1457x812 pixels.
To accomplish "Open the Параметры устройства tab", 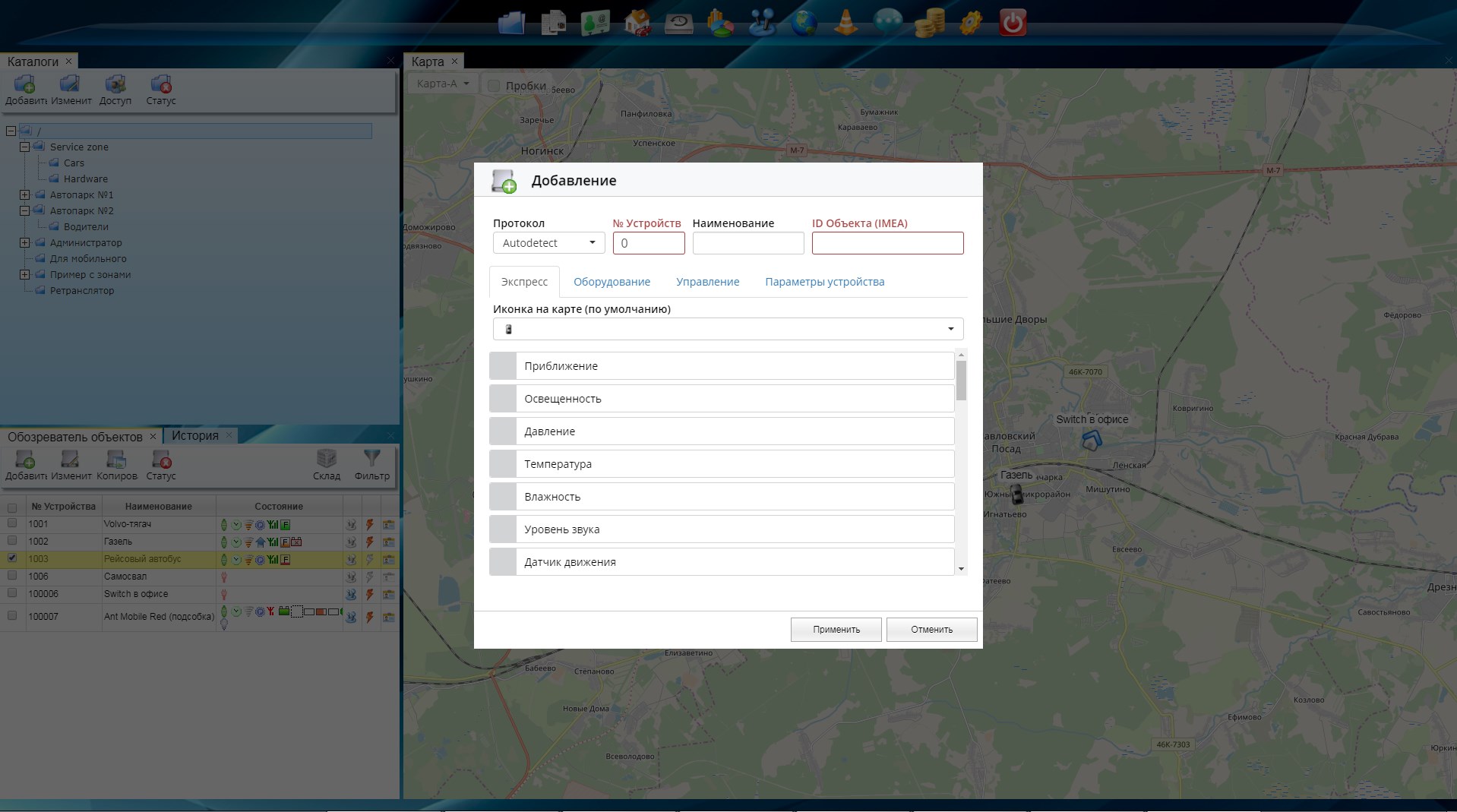I will [x=824, y=282].
